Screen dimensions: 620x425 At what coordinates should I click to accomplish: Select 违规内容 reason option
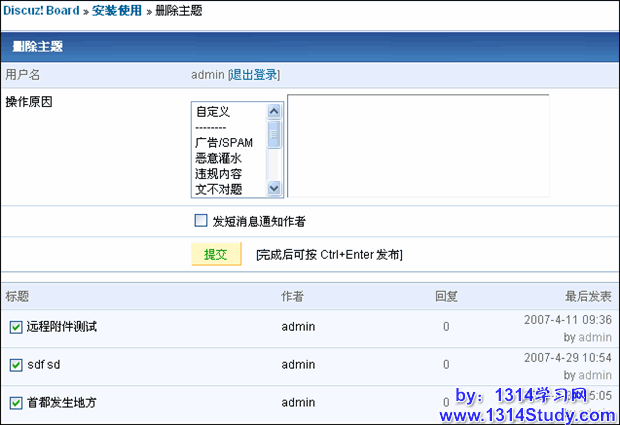[218, 173]
